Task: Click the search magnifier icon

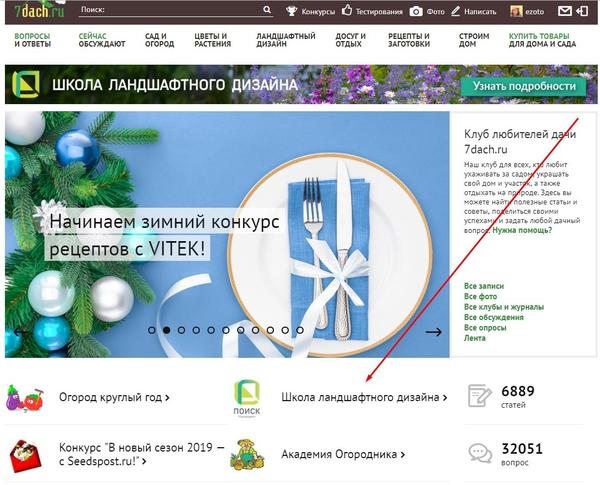Action: pos(267,11)
